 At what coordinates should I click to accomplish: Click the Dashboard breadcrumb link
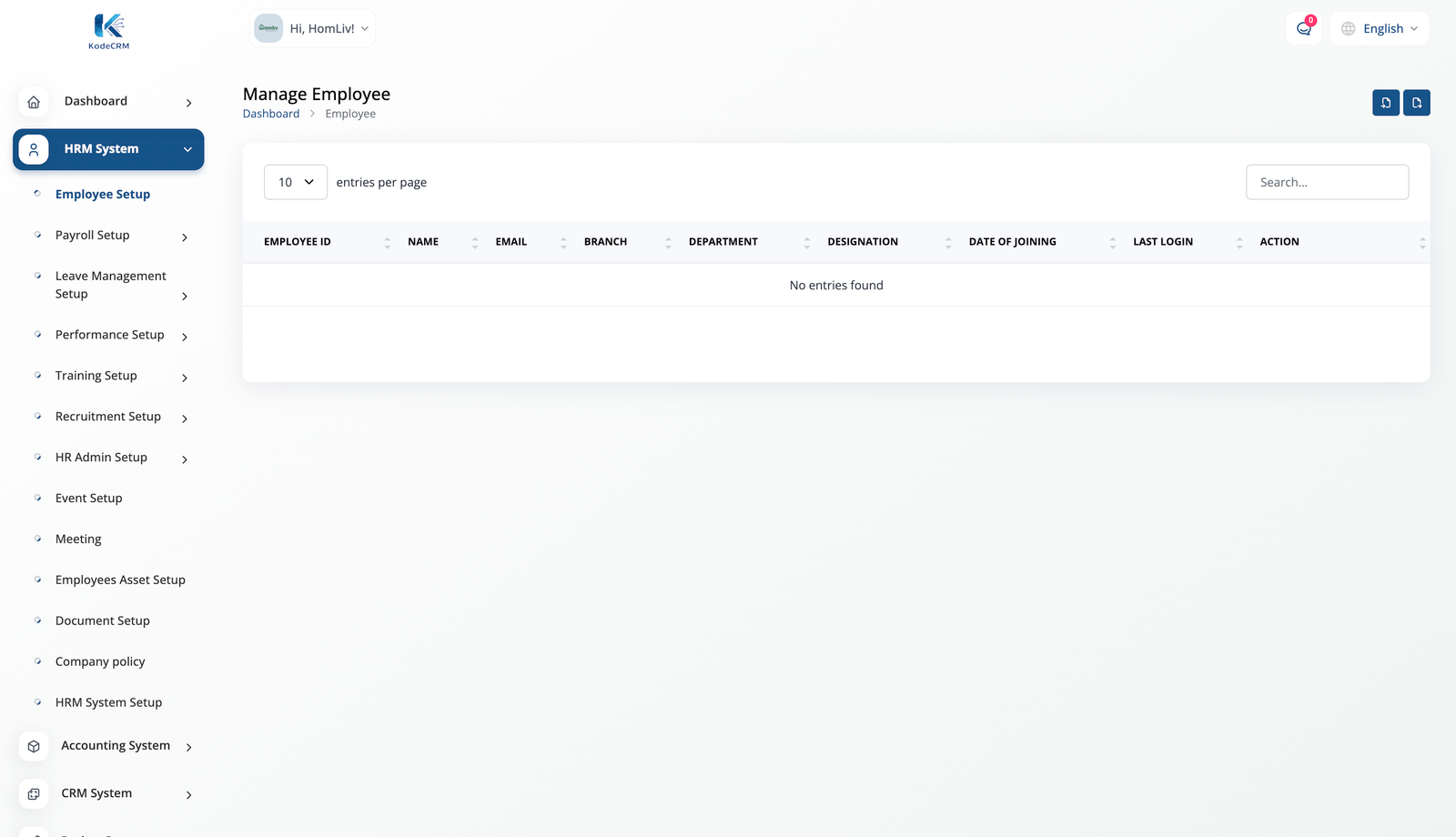point(270,114)
